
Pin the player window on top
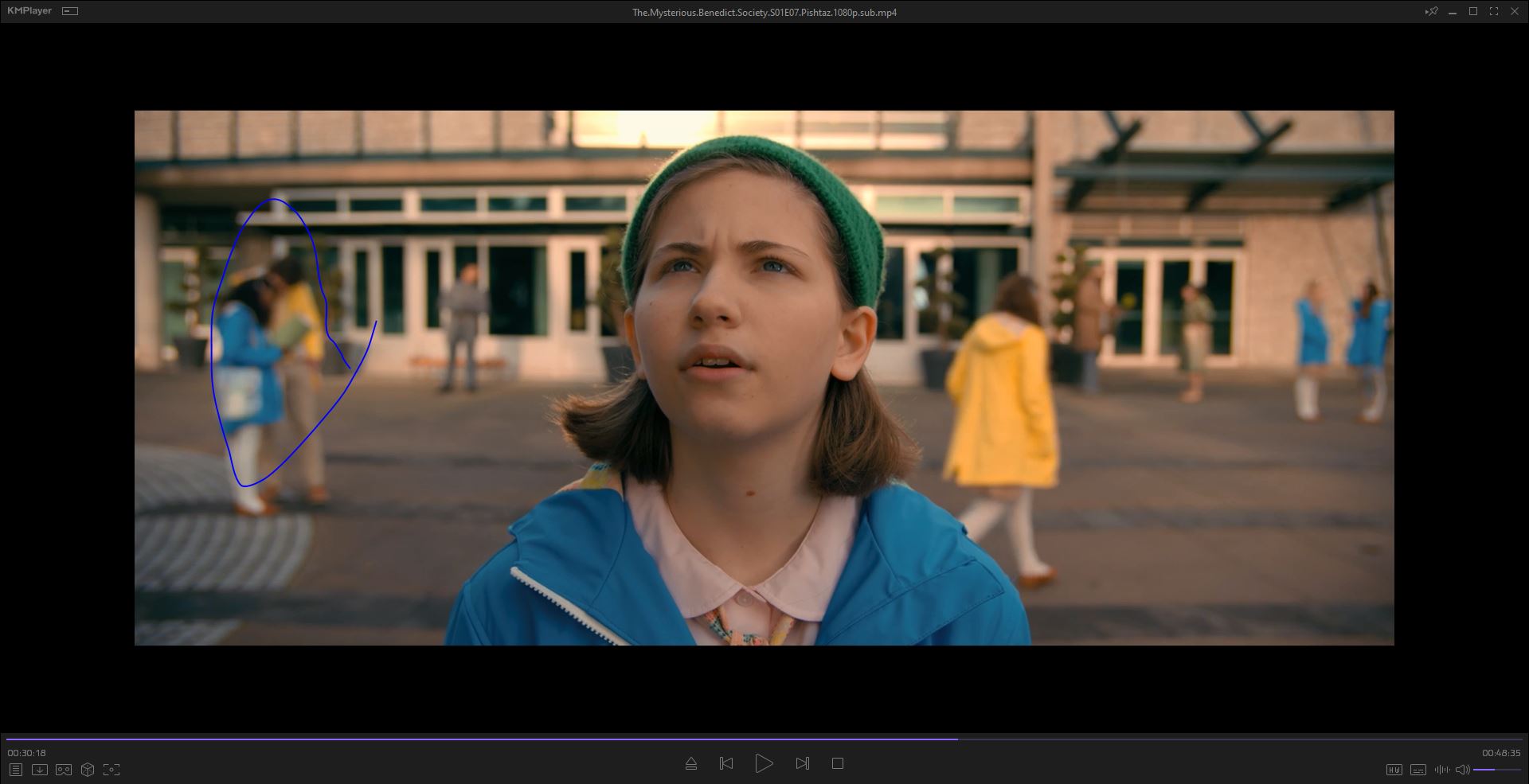tap(1432, 11)
